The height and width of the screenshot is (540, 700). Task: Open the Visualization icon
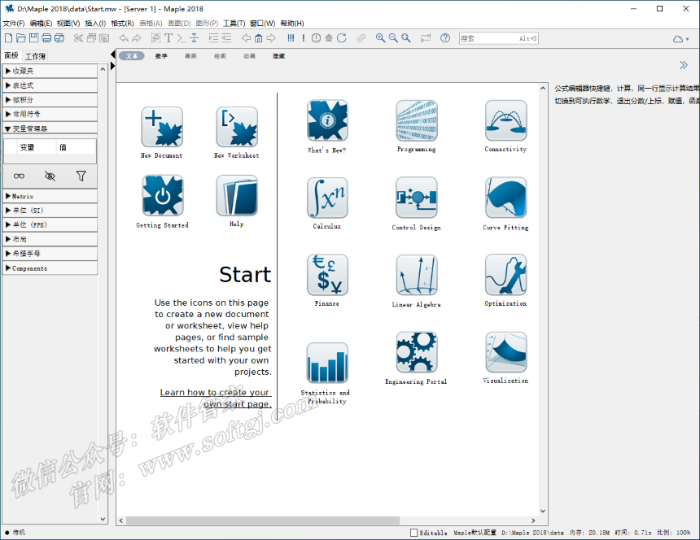(506, 352)
